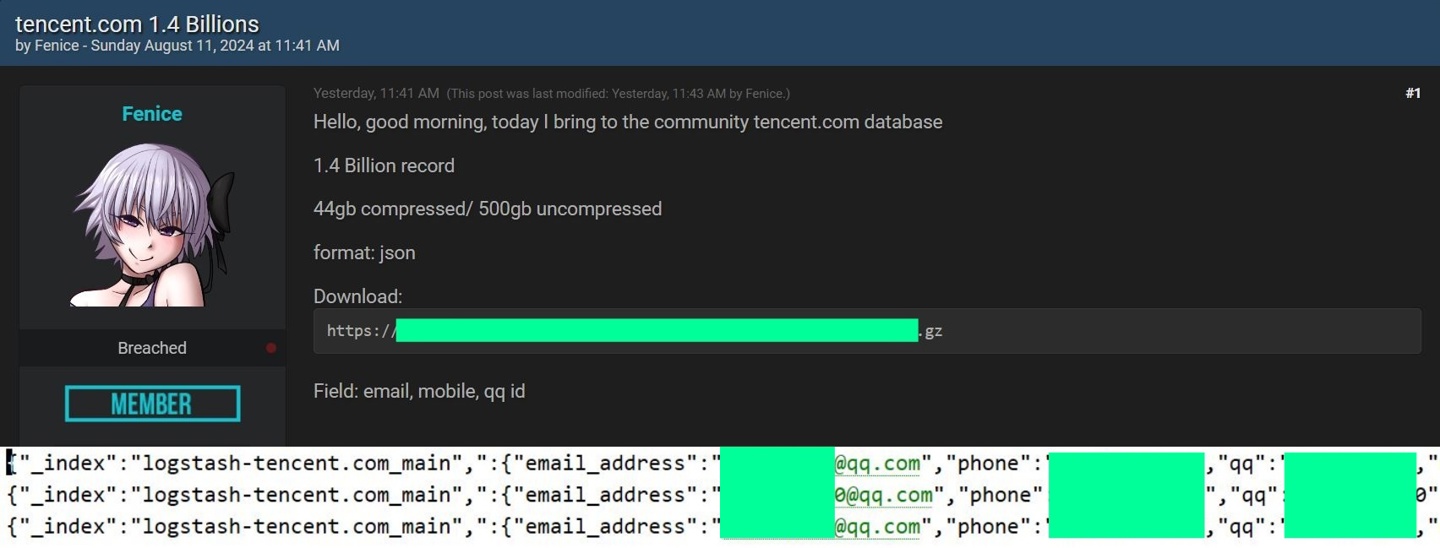
Task: Click the green redacted download URL bar
Action: pos(657,331)
